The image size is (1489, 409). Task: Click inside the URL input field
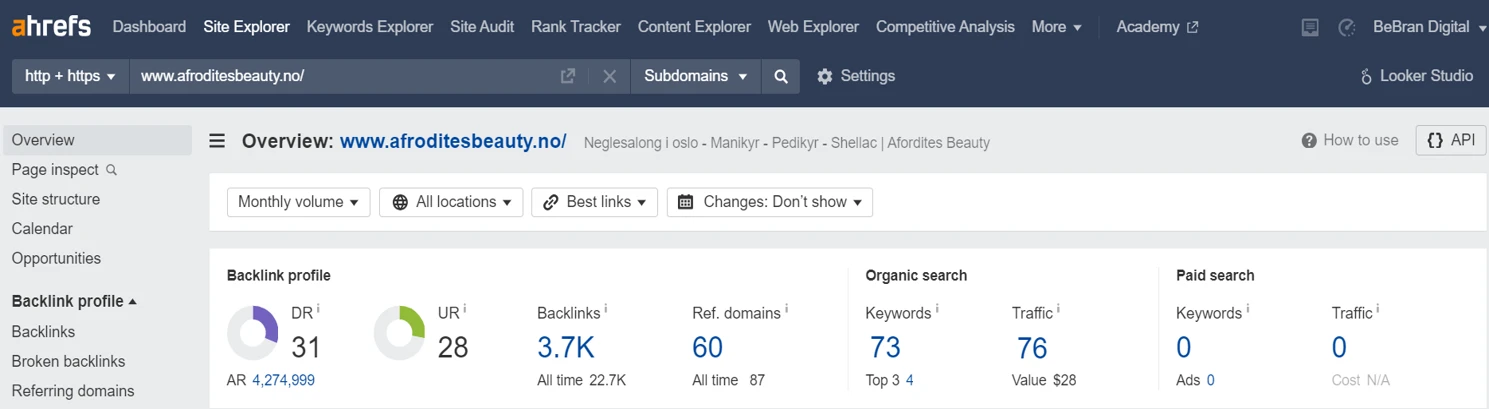(x=345, y=76)
